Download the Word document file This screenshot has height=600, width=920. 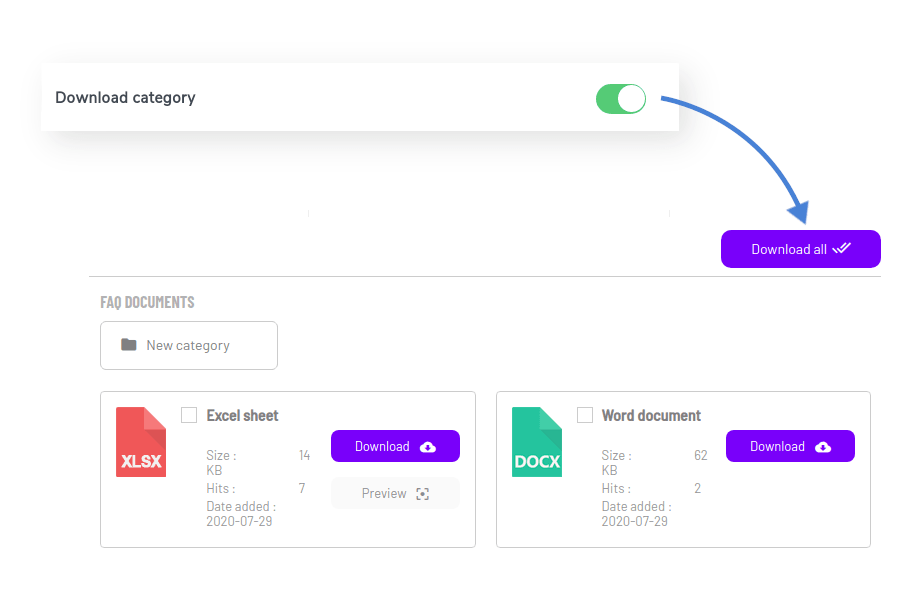[x=790, y=446]
